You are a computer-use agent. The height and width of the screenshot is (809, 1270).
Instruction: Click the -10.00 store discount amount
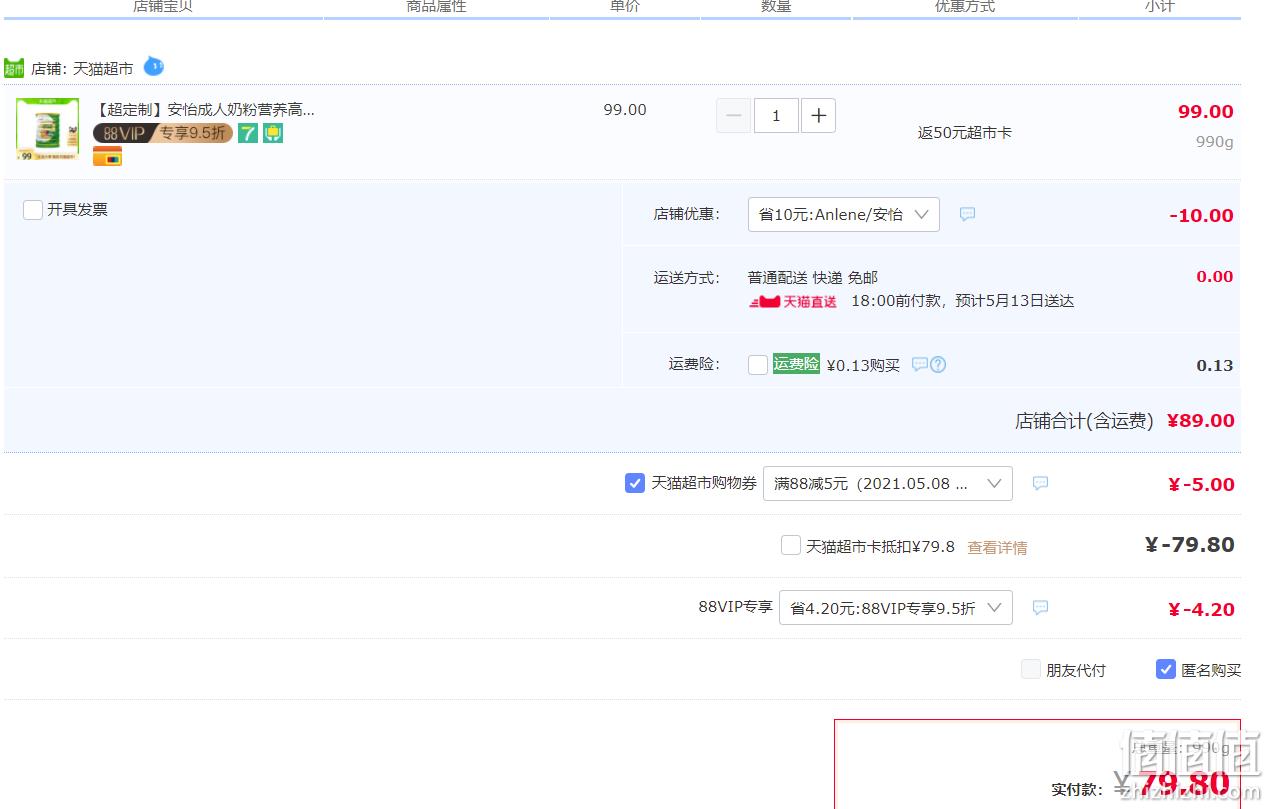[x=1201, y=215]
